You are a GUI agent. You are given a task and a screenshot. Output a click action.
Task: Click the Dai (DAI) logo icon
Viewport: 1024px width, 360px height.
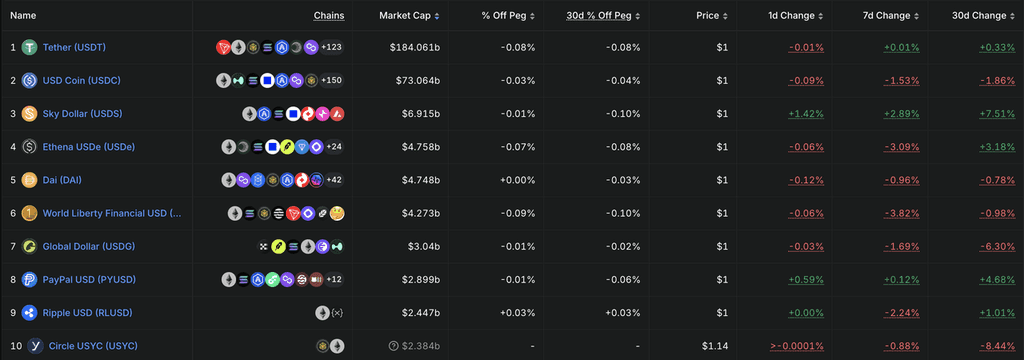click(x=29, y=180)
